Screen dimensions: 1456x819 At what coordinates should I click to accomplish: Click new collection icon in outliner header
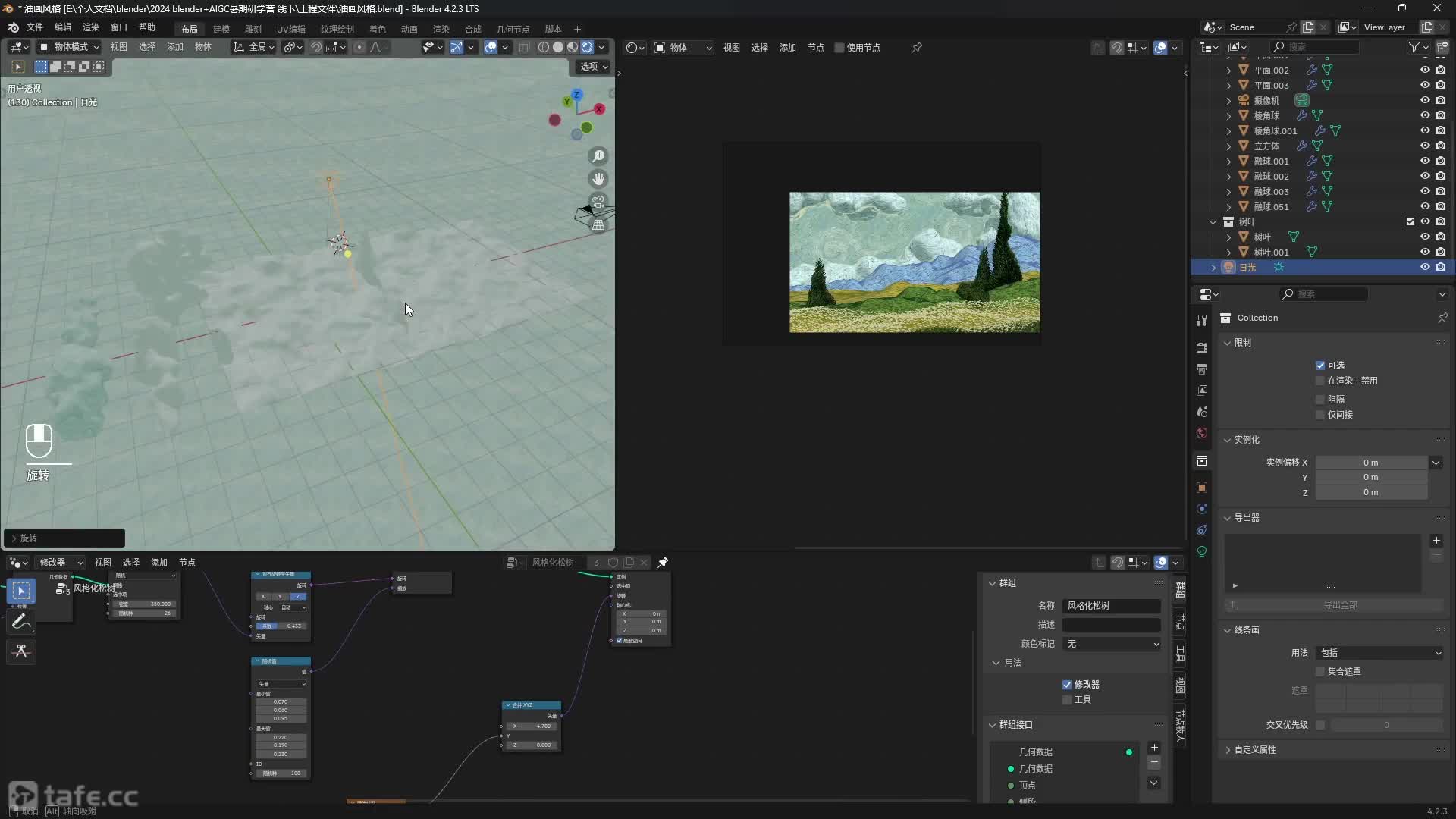click(1442, 47)
